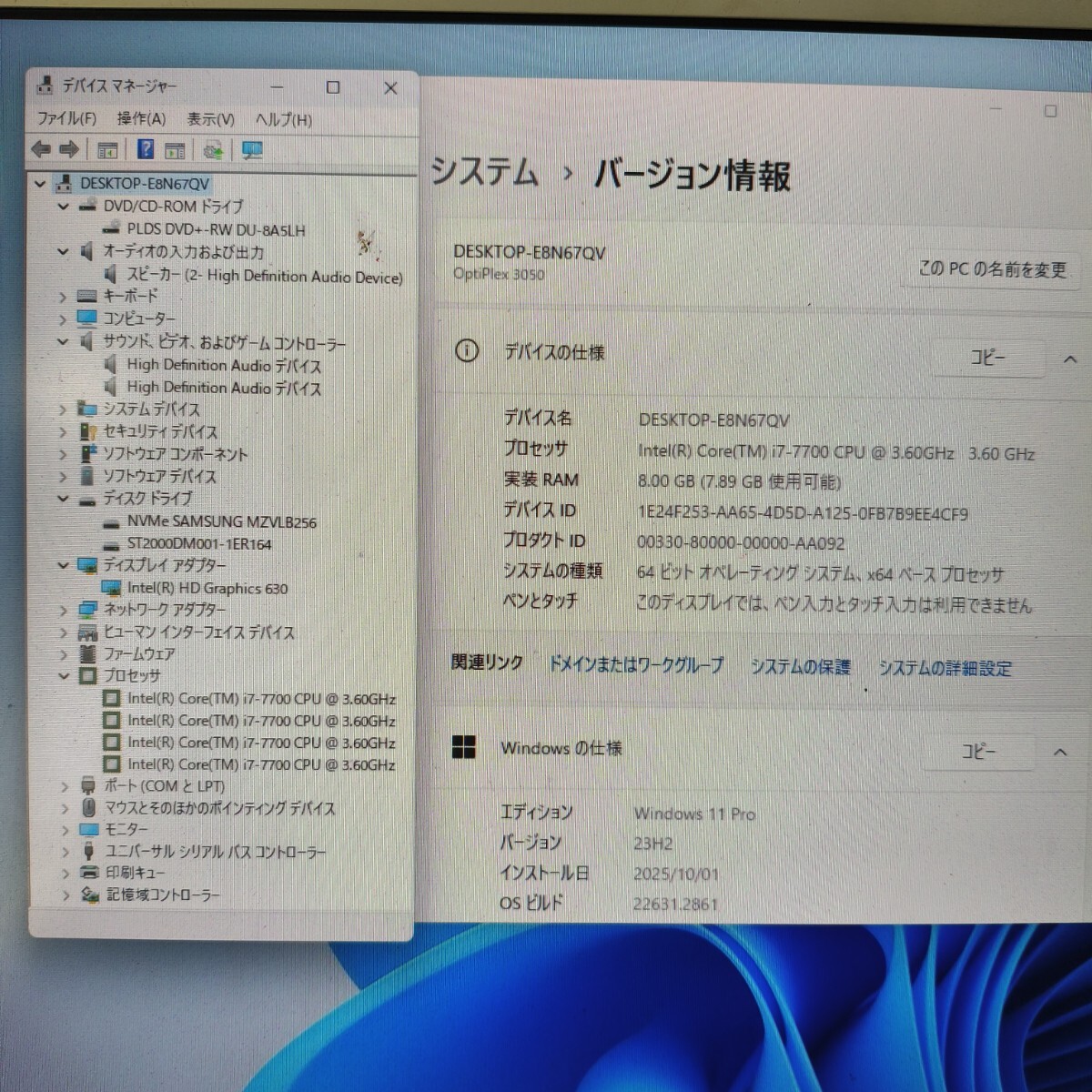The height and width of the screenshot is (1092, 1092).
Task: Open the 操作(A) menu
Action: pyautogui.click(x=141, y=119)
